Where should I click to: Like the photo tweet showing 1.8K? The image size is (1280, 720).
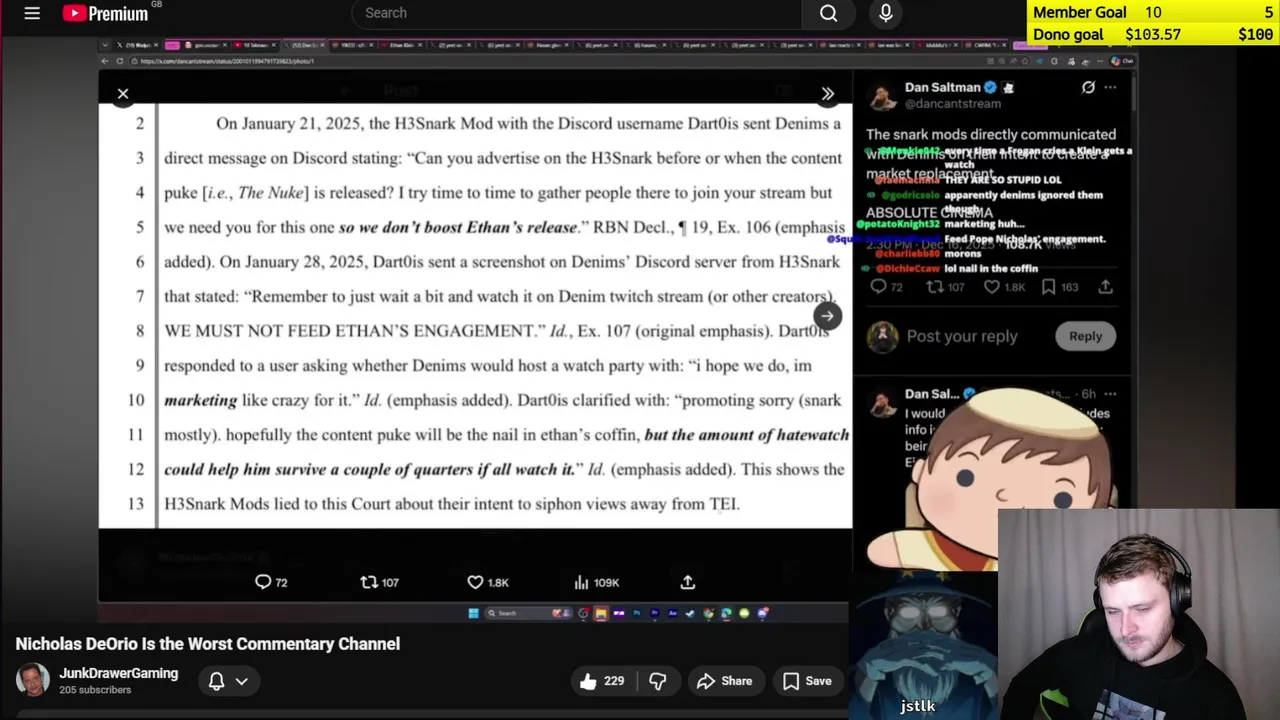(488, 582)
